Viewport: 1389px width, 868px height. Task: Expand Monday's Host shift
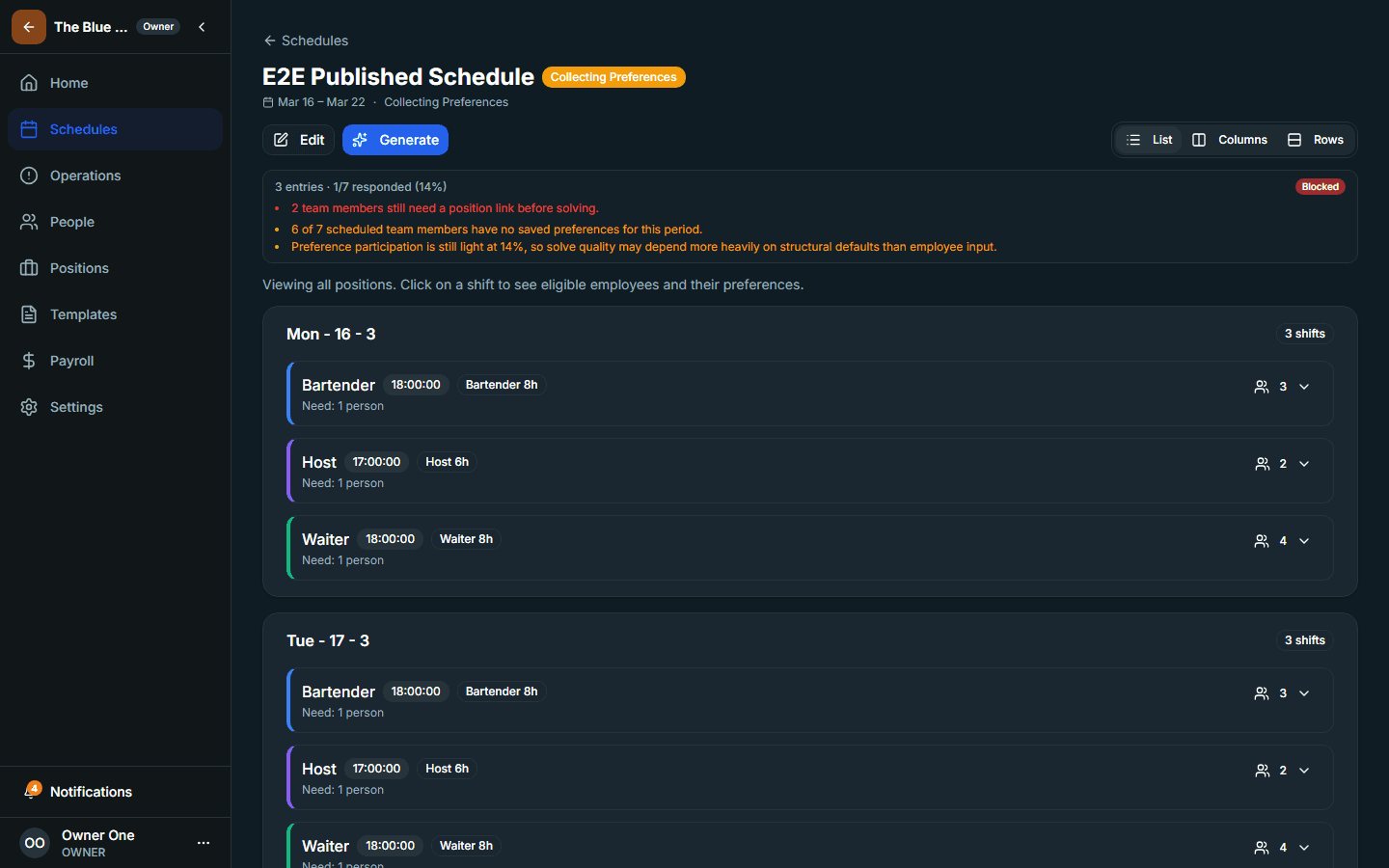pyautogui.click(x=1304, y=464)
